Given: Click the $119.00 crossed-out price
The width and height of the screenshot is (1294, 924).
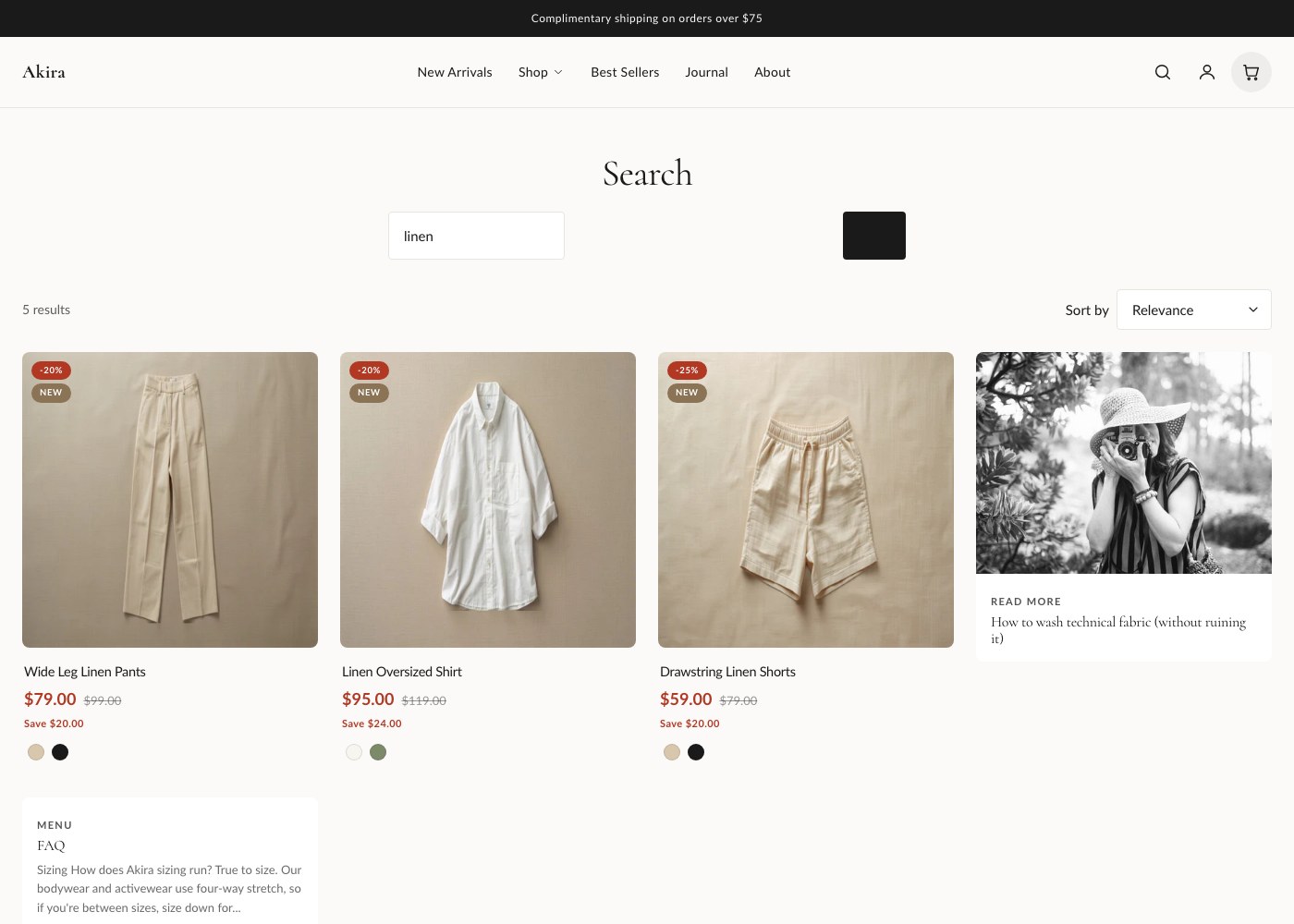Looking at the screenshot, I should click(x=424, y=700).
